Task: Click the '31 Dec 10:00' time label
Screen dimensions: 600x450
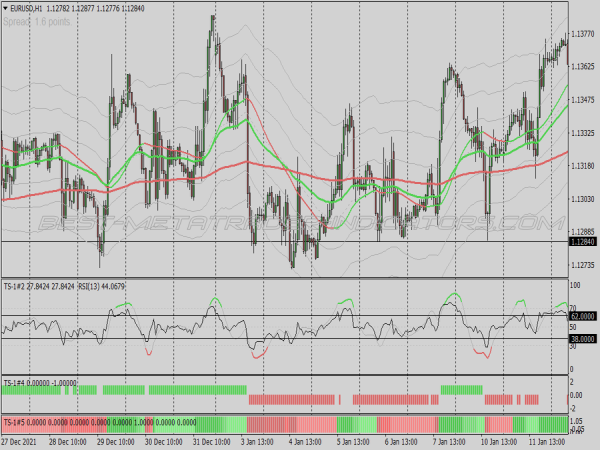Action: pos(212,442)
